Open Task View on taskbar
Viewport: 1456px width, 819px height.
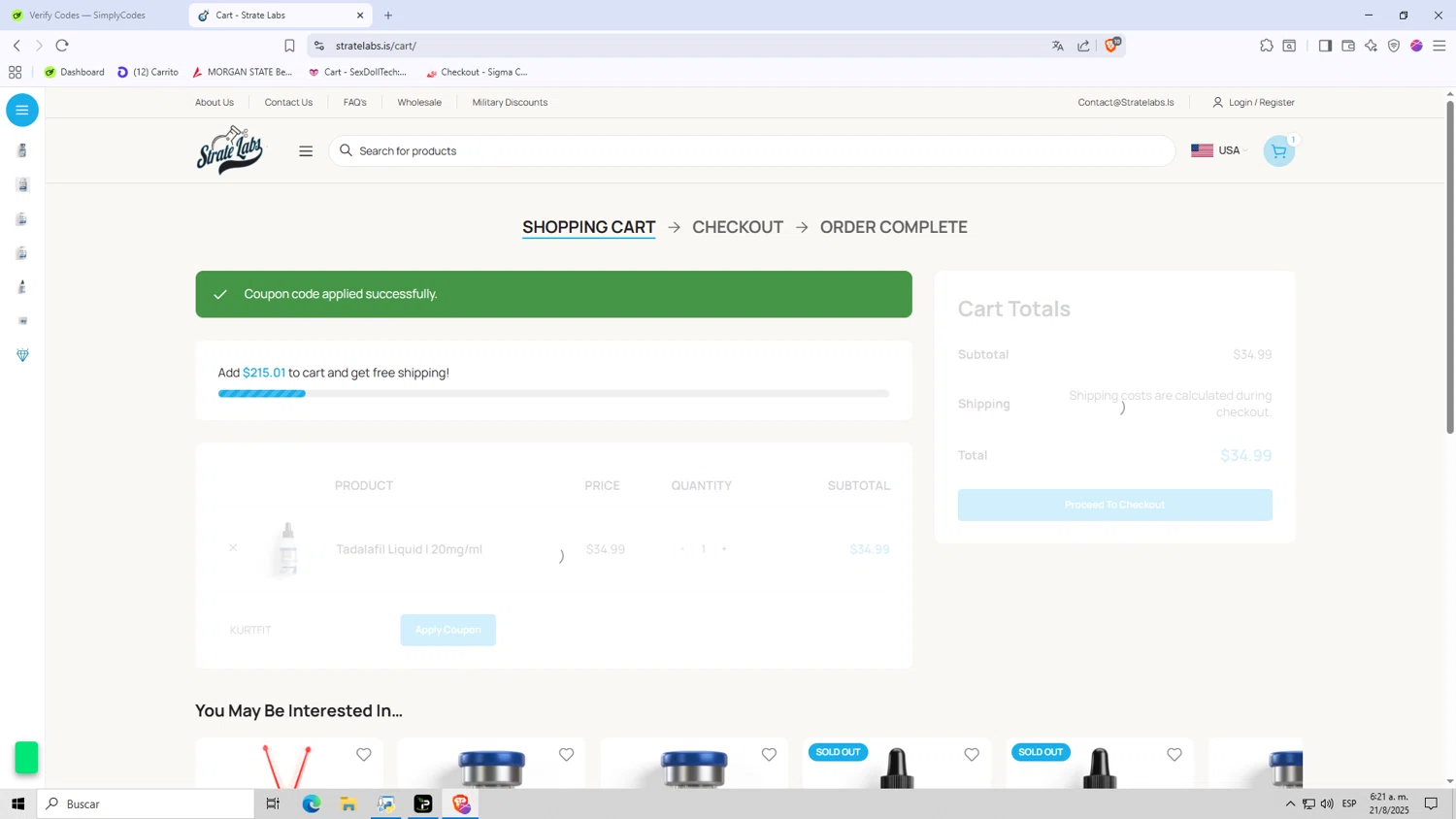click(273, 803)
